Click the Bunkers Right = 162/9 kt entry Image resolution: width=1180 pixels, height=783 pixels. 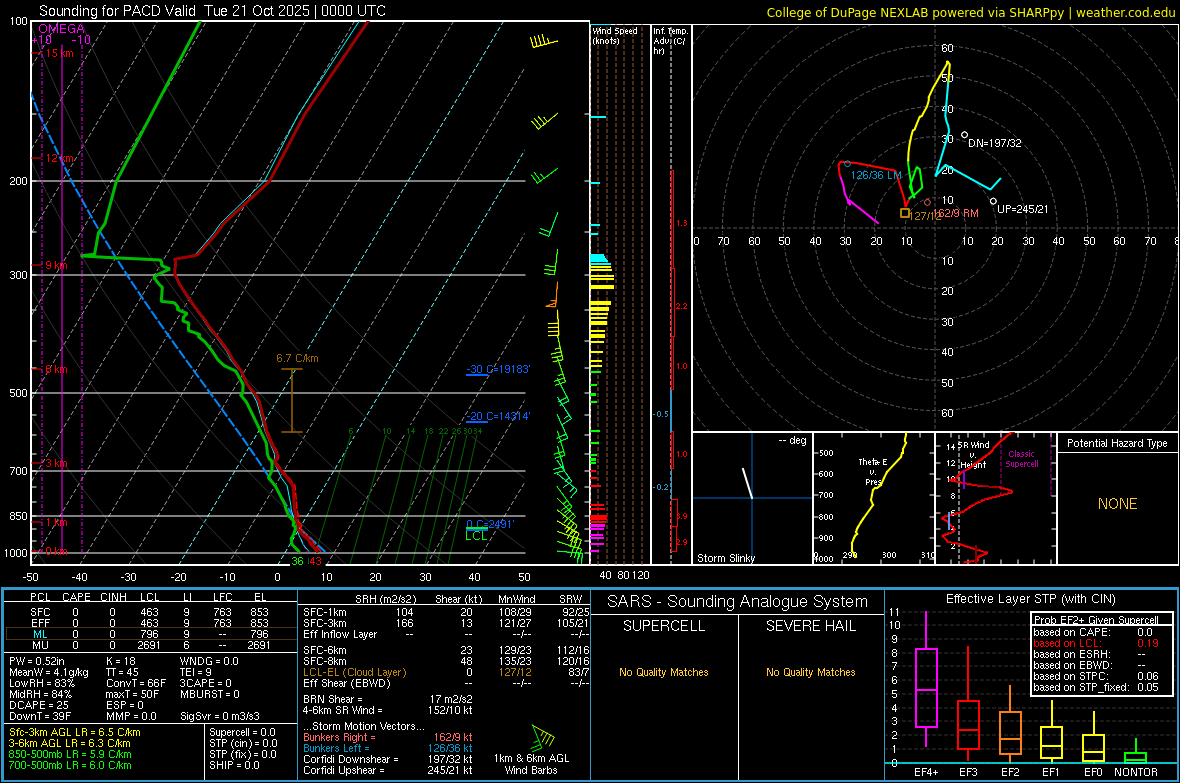point(388,737)
